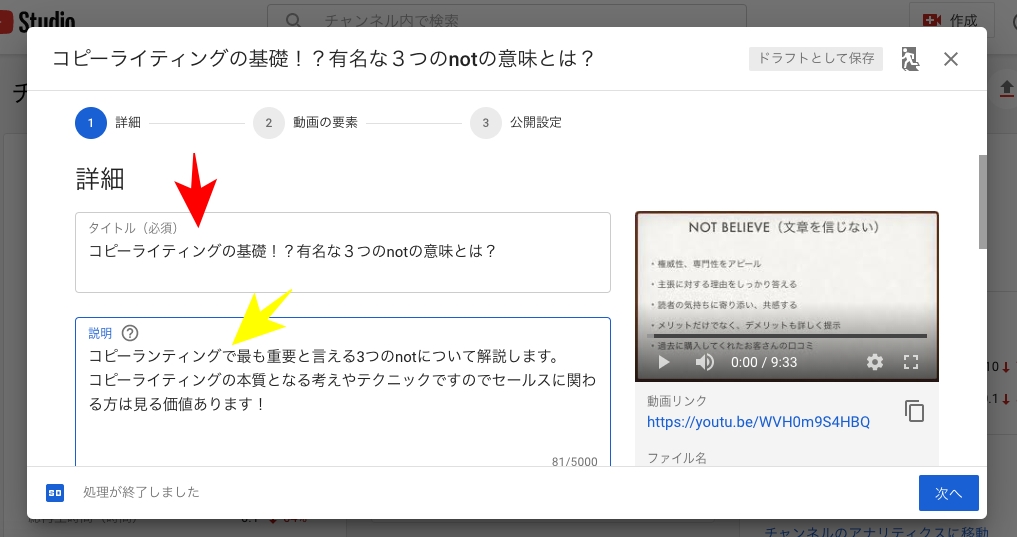Close the upload dialog

(951, 59)
